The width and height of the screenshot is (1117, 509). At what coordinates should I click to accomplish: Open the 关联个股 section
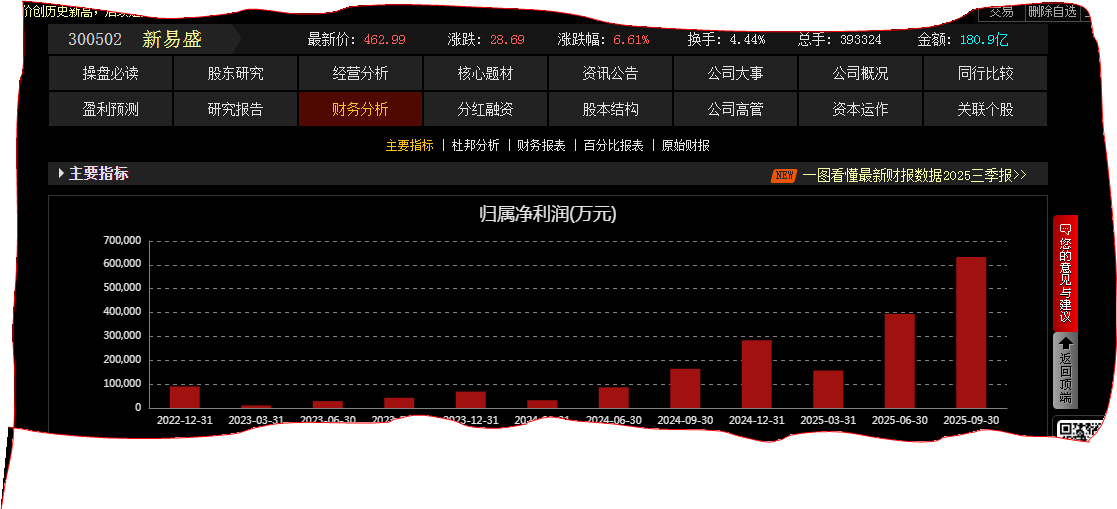(985, 109)
